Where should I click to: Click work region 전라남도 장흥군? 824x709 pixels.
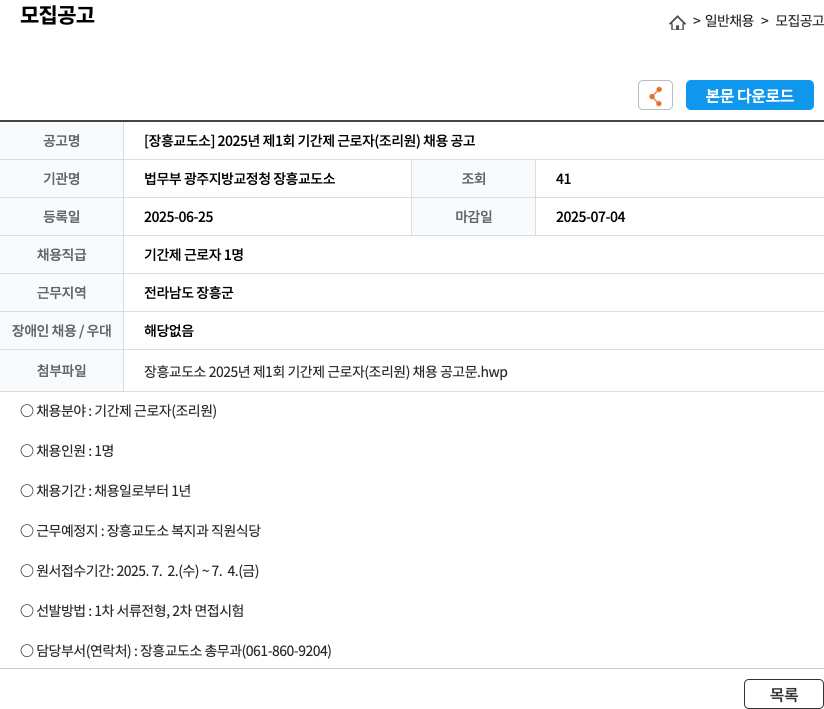click(x=189, y=293)
